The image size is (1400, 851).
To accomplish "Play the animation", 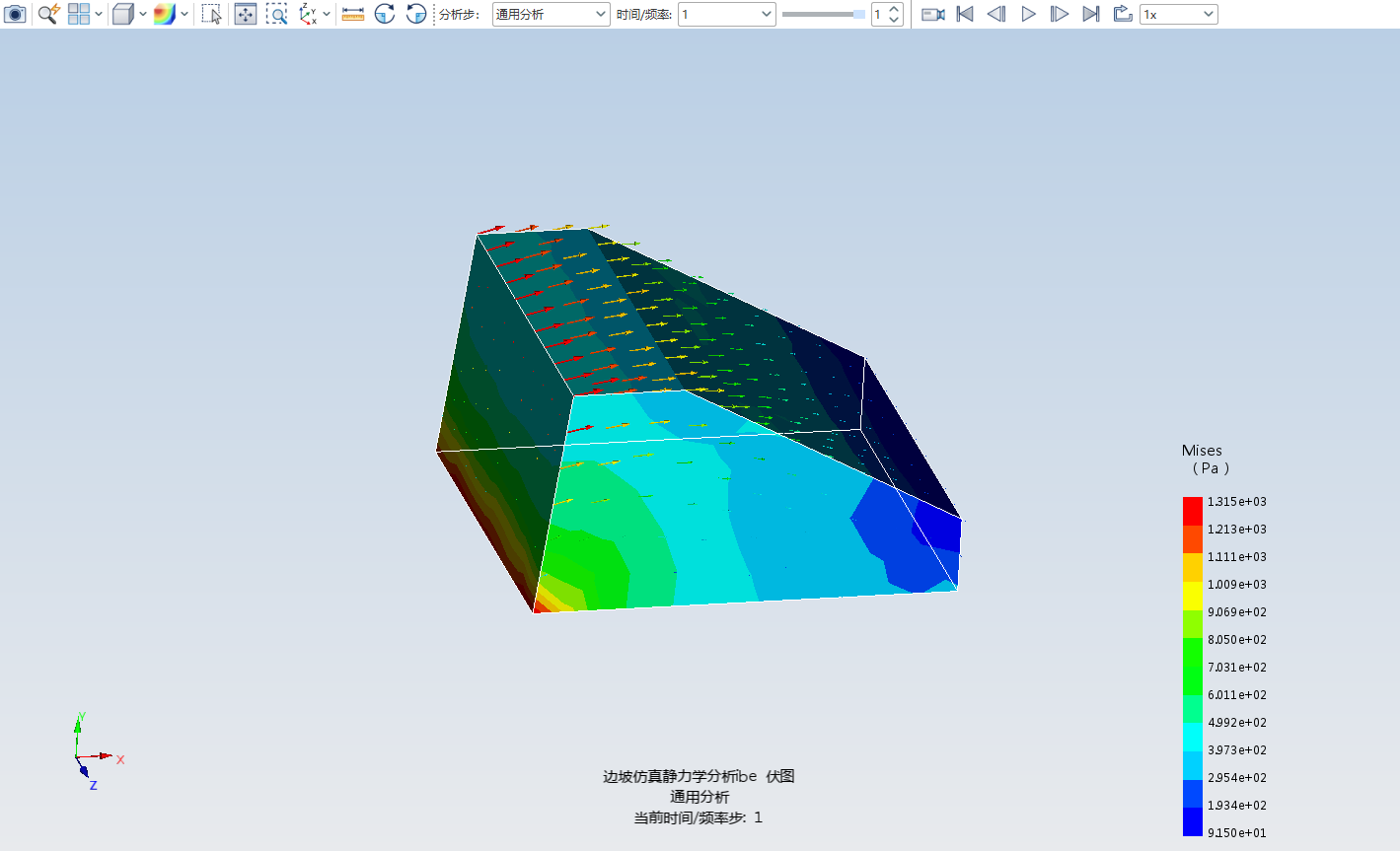I will pyautogui.click(x=1028, y=14).
